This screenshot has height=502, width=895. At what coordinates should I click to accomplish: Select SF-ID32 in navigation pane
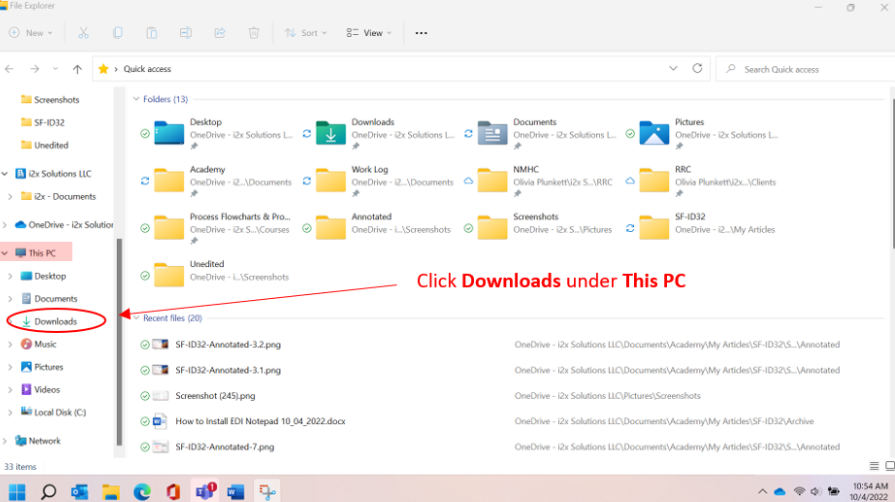(49, 122)
